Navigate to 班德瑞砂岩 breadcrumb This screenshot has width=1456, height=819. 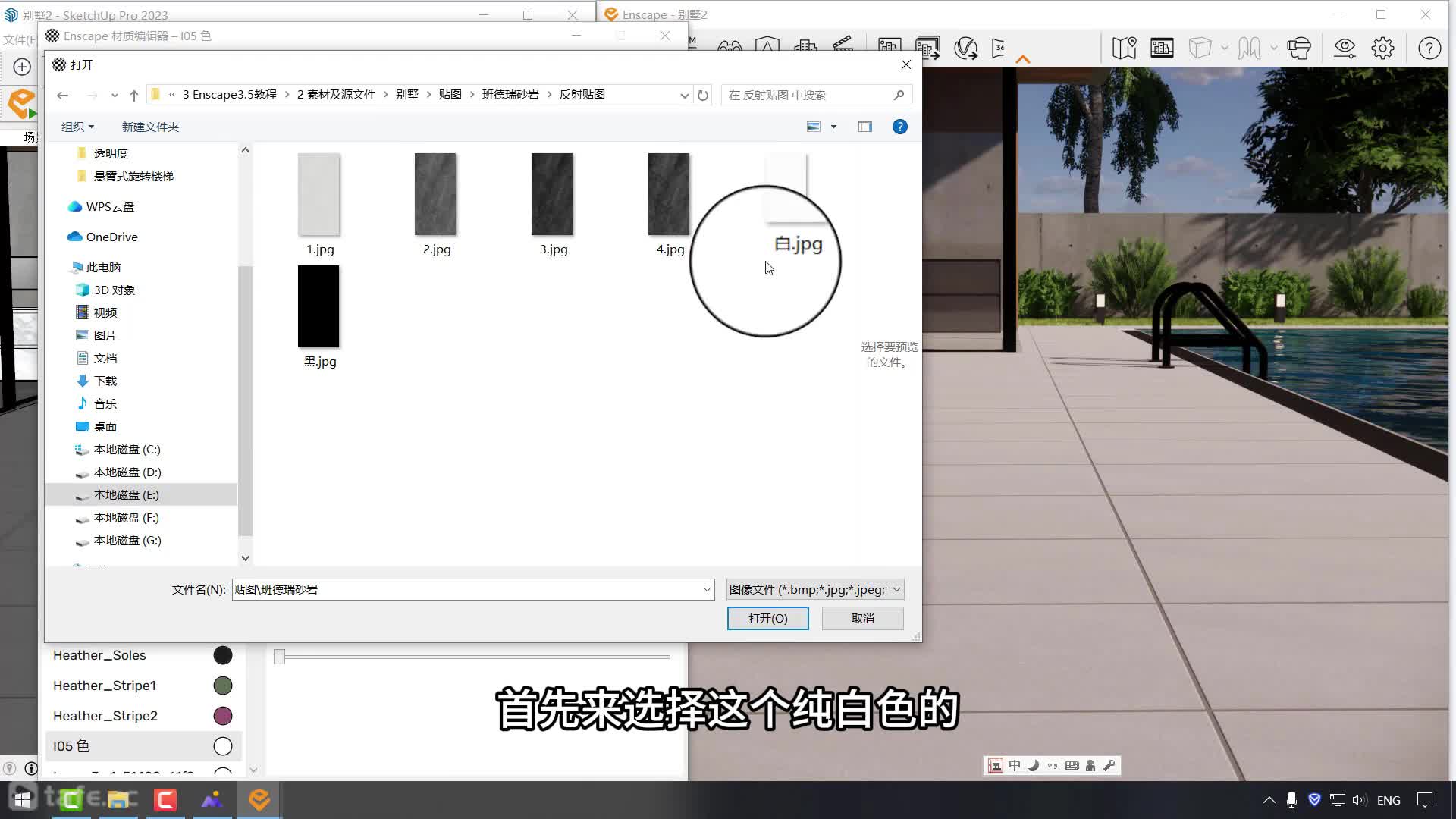pos(510,95)
